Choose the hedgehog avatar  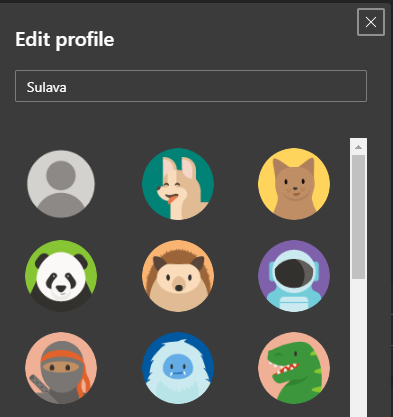pyautogui.click(x=178, y=276)
